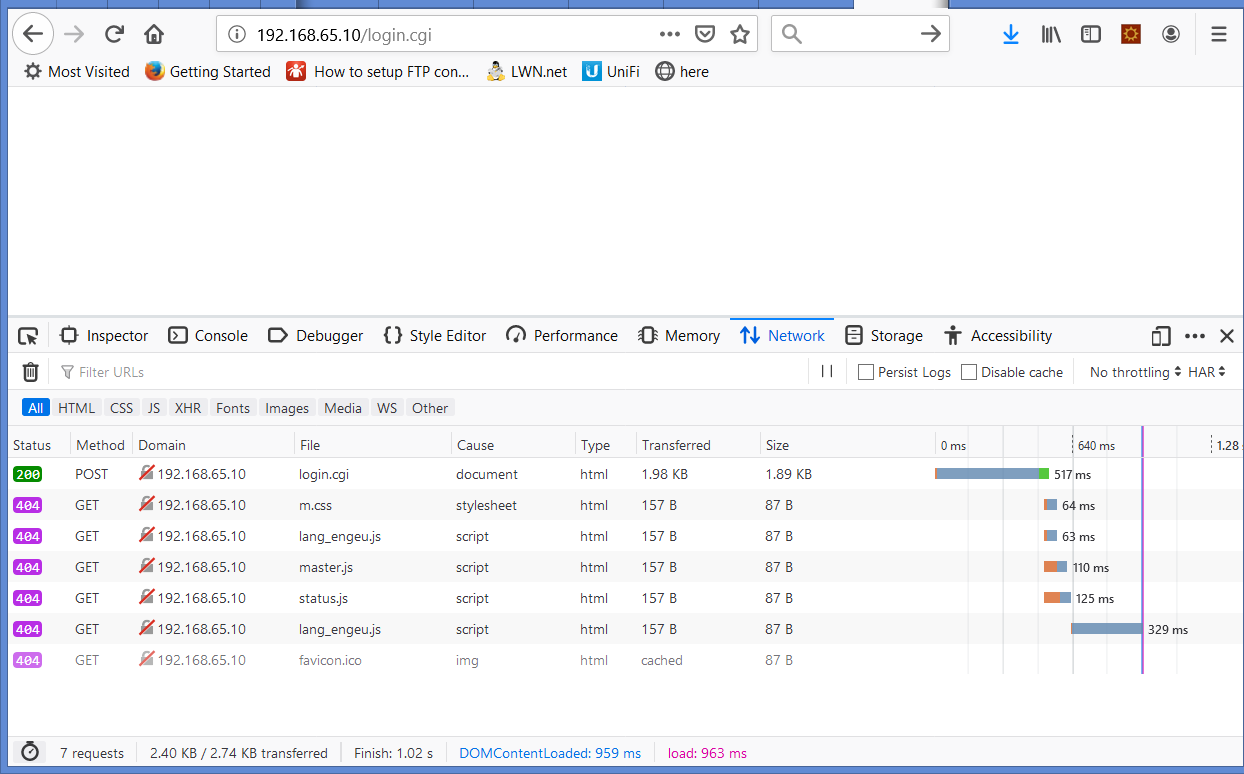1244x774 pixels.
Task: Bookmark this page with the star
Action: pos(740,34)
